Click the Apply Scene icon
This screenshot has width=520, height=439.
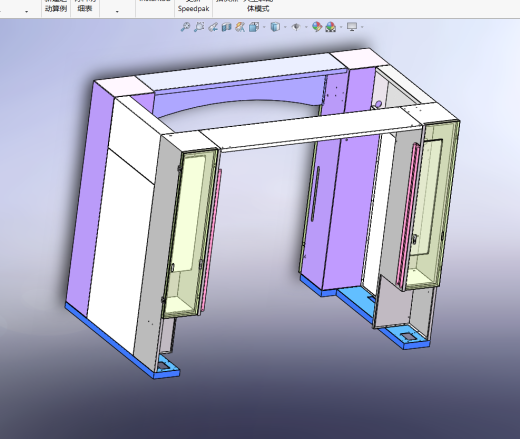(331, 27)
